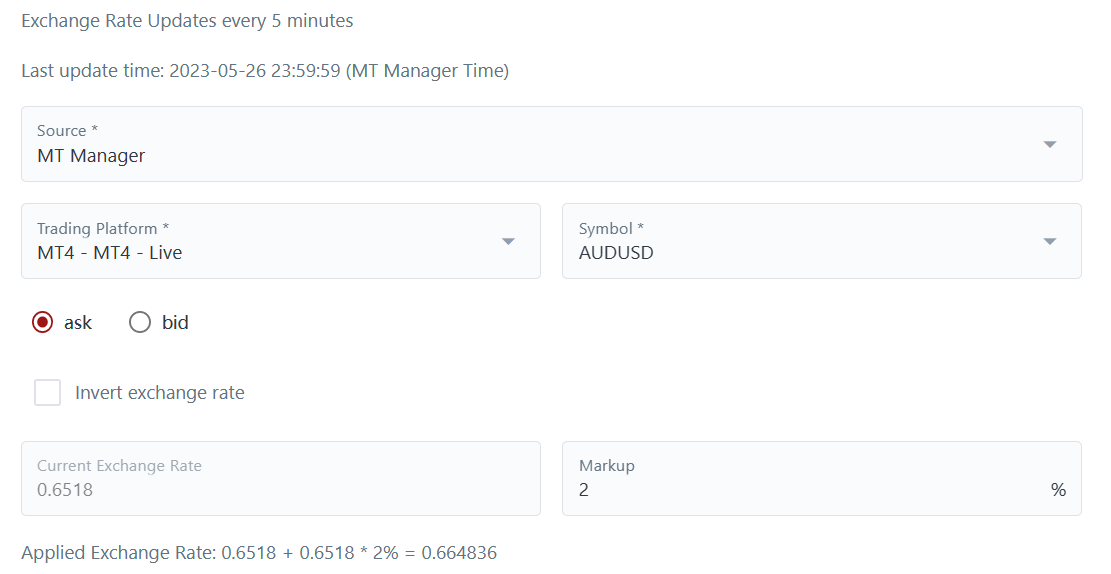The height and width of the screenshot is (574, 1111).
Task: Select the ask radio button
Action: tap(42, 322)
